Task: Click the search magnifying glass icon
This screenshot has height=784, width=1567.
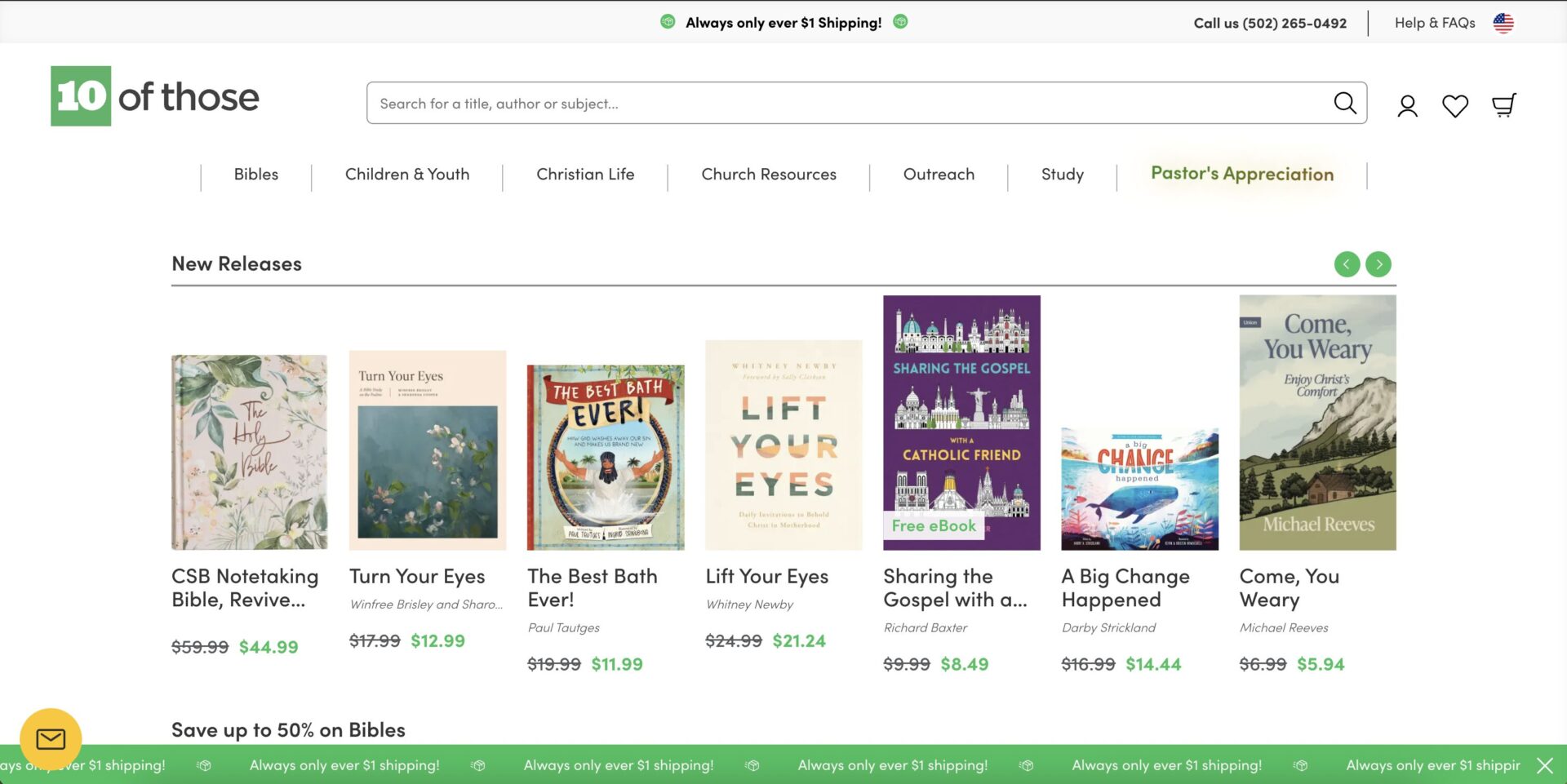Action: pos(1344,104)
